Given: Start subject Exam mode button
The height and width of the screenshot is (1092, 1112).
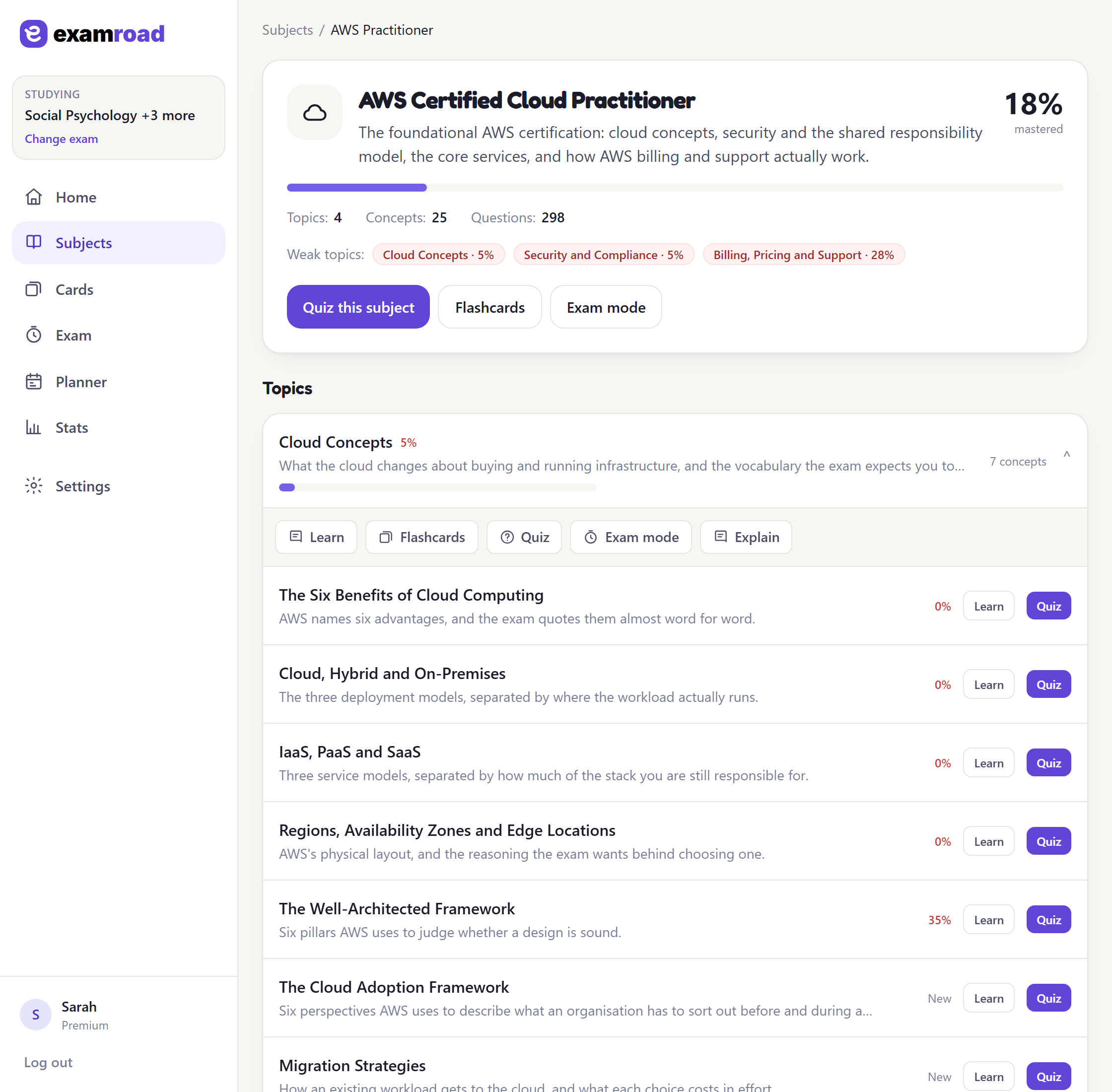Looking at the screenshot, I should point(606,307).
